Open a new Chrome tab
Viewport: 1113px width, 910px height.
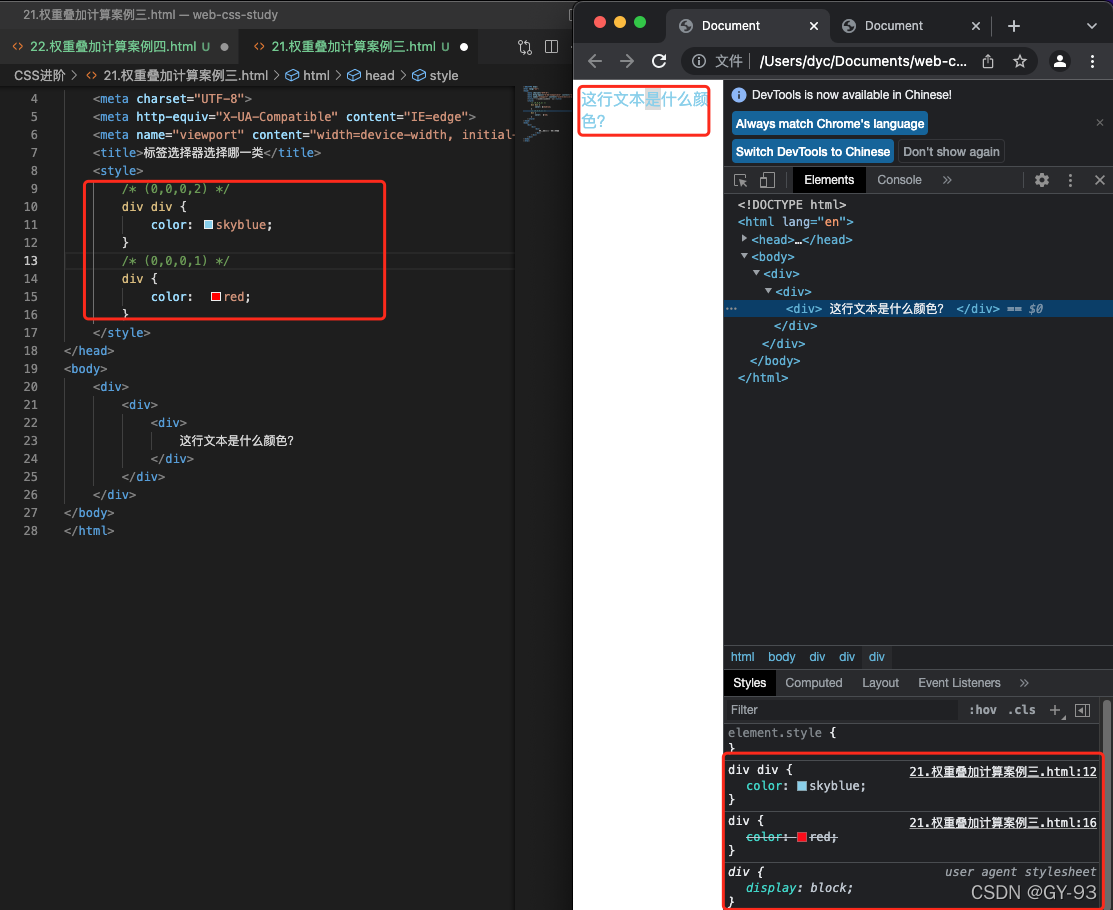[x=1014, y=26]
